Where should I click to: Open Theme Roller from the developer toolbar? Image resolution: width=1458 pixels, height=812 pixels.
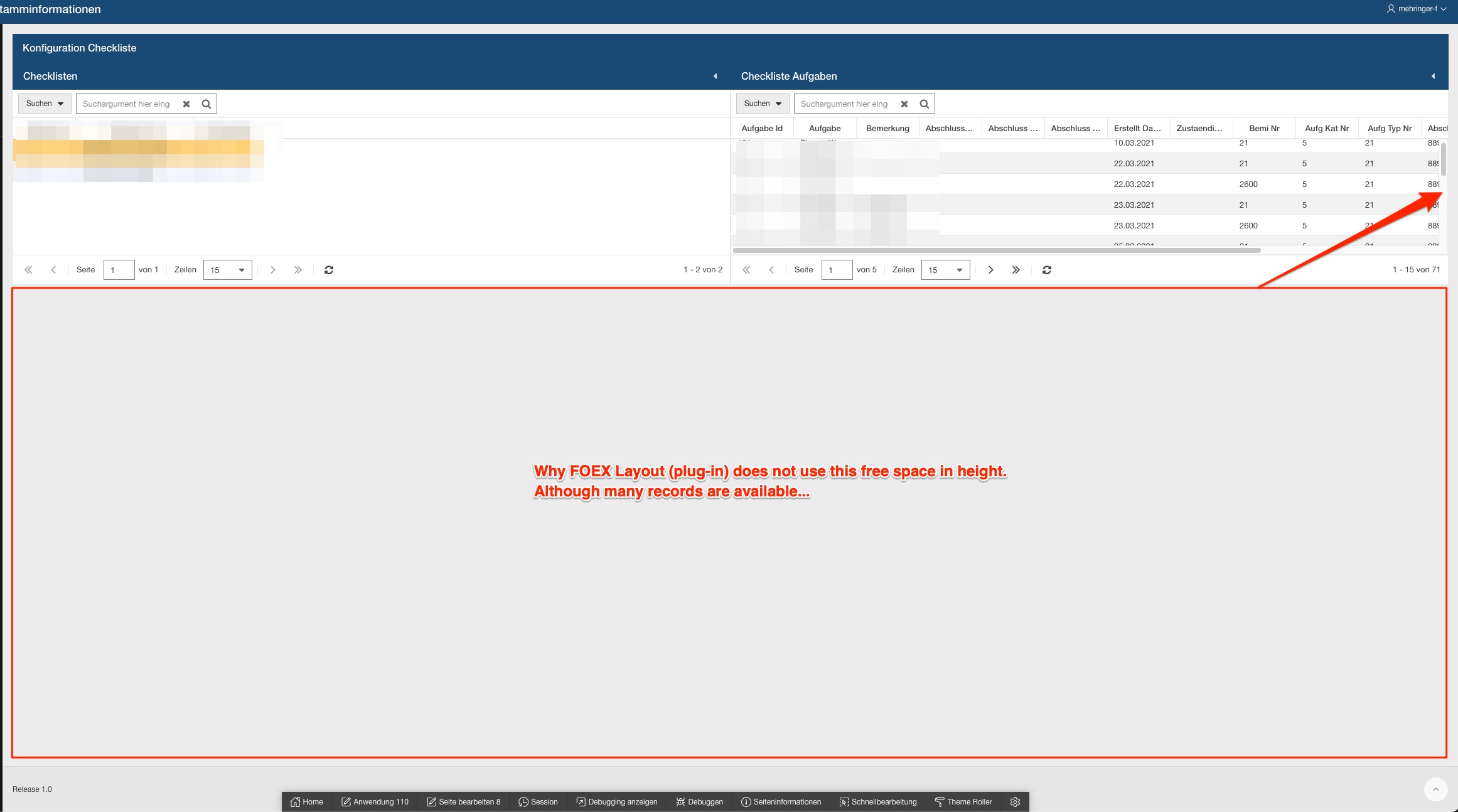click(x=964, y=802)
